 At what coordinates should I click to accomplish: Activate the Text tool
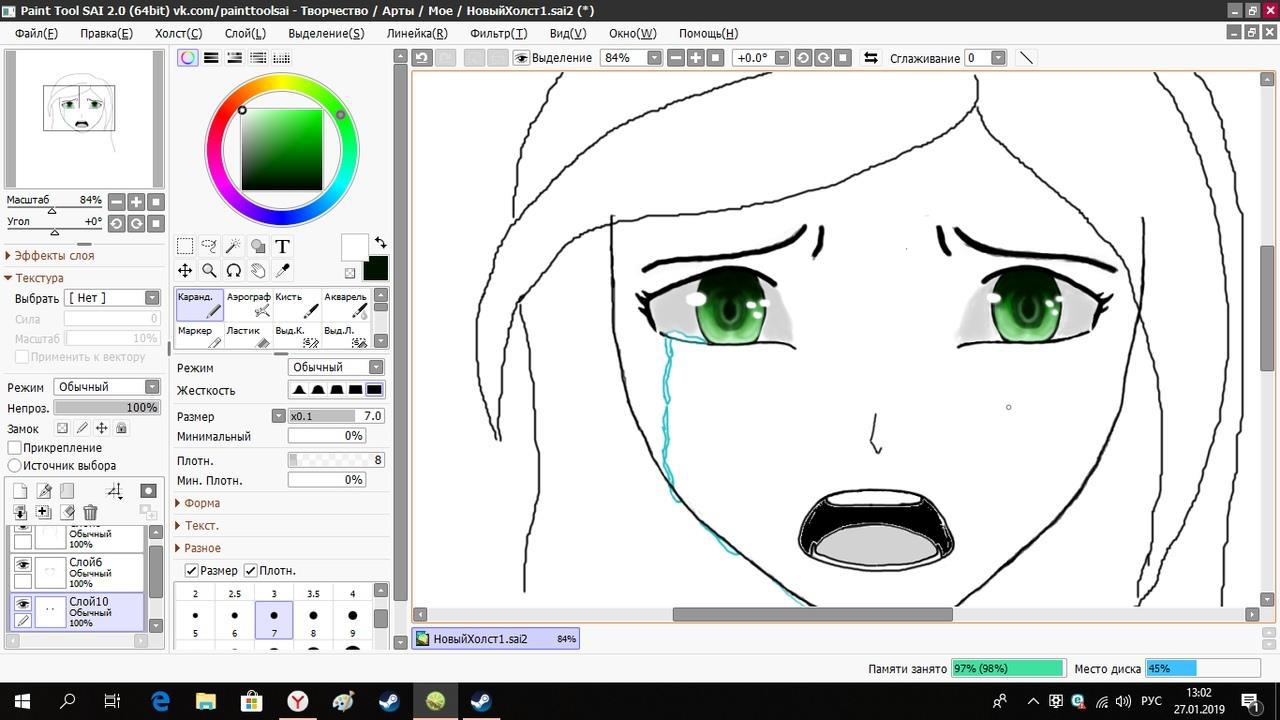coord(282,246)
